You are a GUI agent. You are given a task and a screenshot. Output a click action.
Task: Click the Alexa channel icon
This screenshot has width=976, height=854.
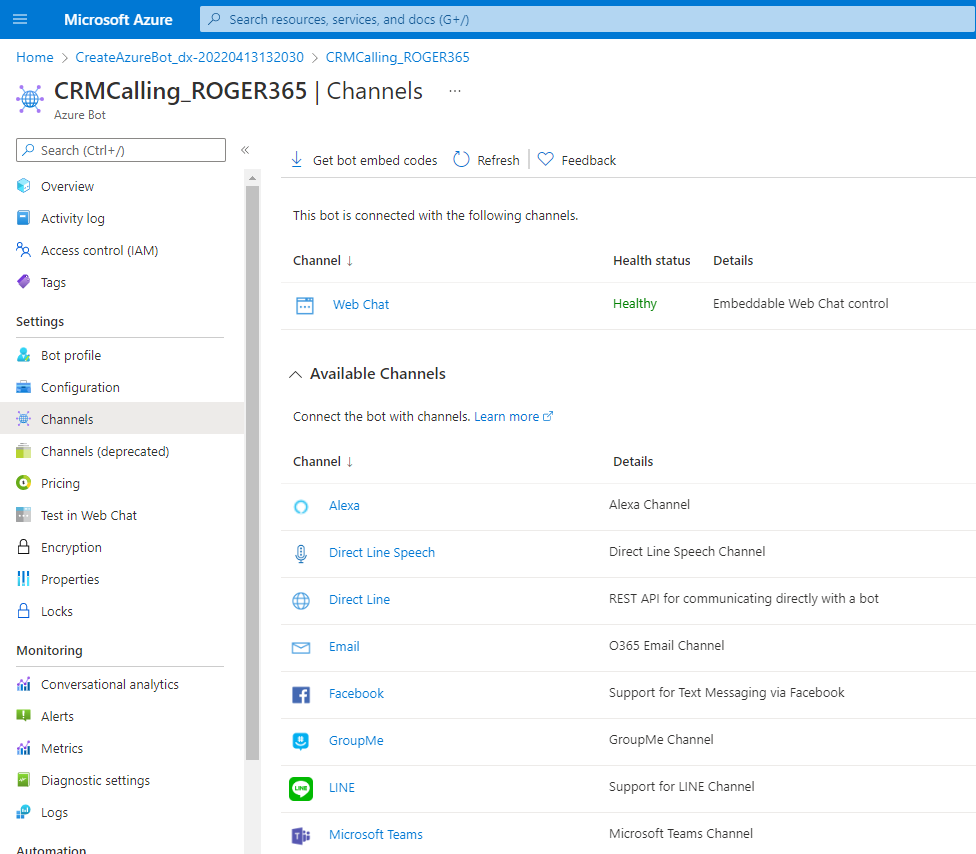301,506
